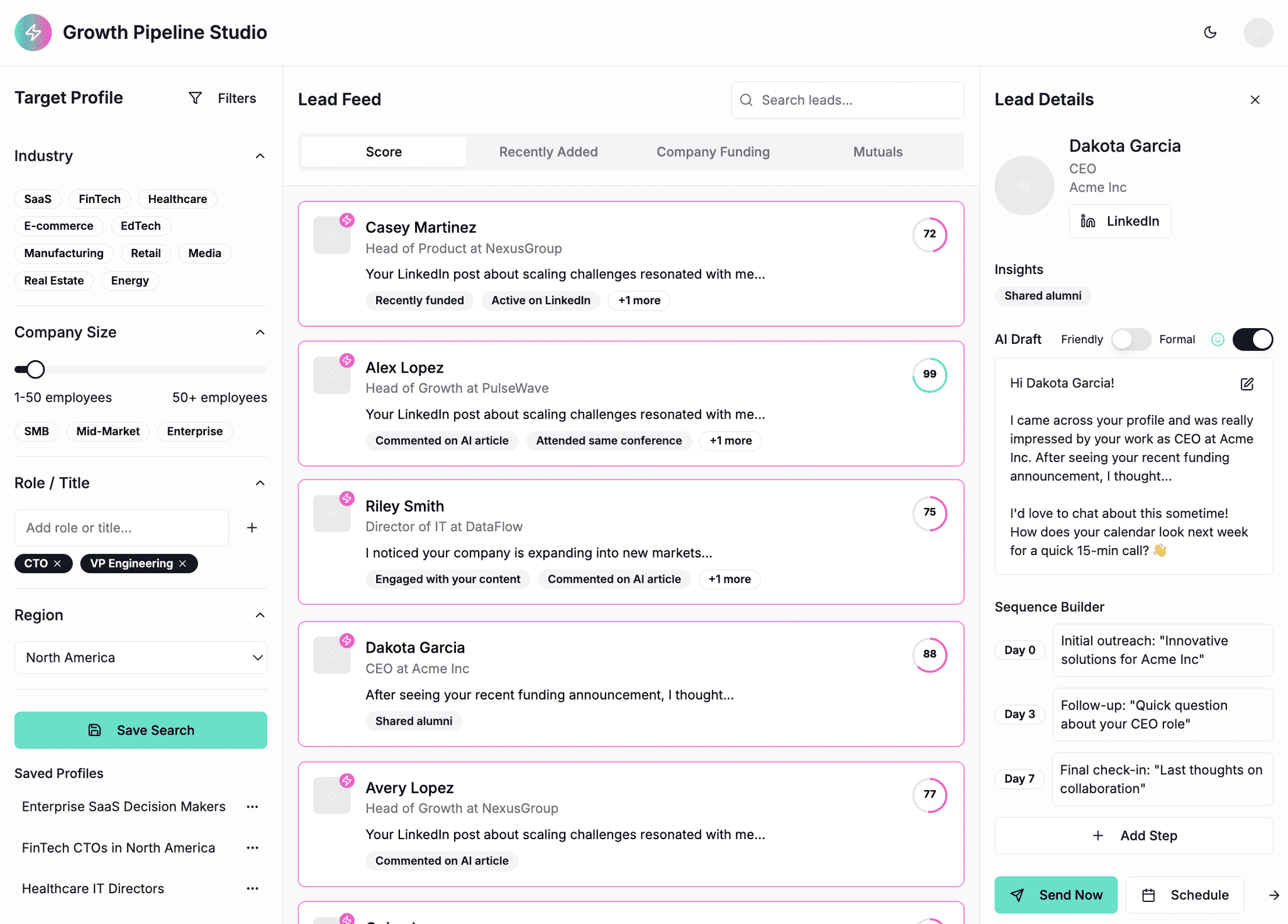Remove the CTO role tag
The height and width of the screenshot is (924, 1288).
(x=58, y=564)
